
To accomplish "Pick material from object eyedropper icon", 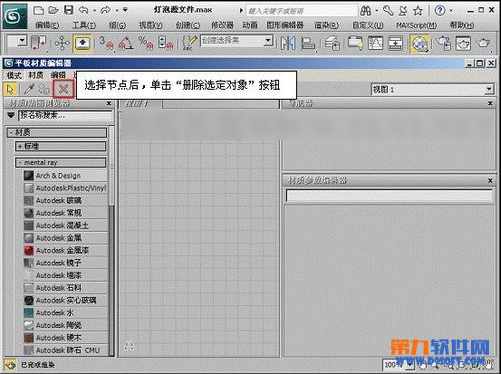I will [29, 89].
